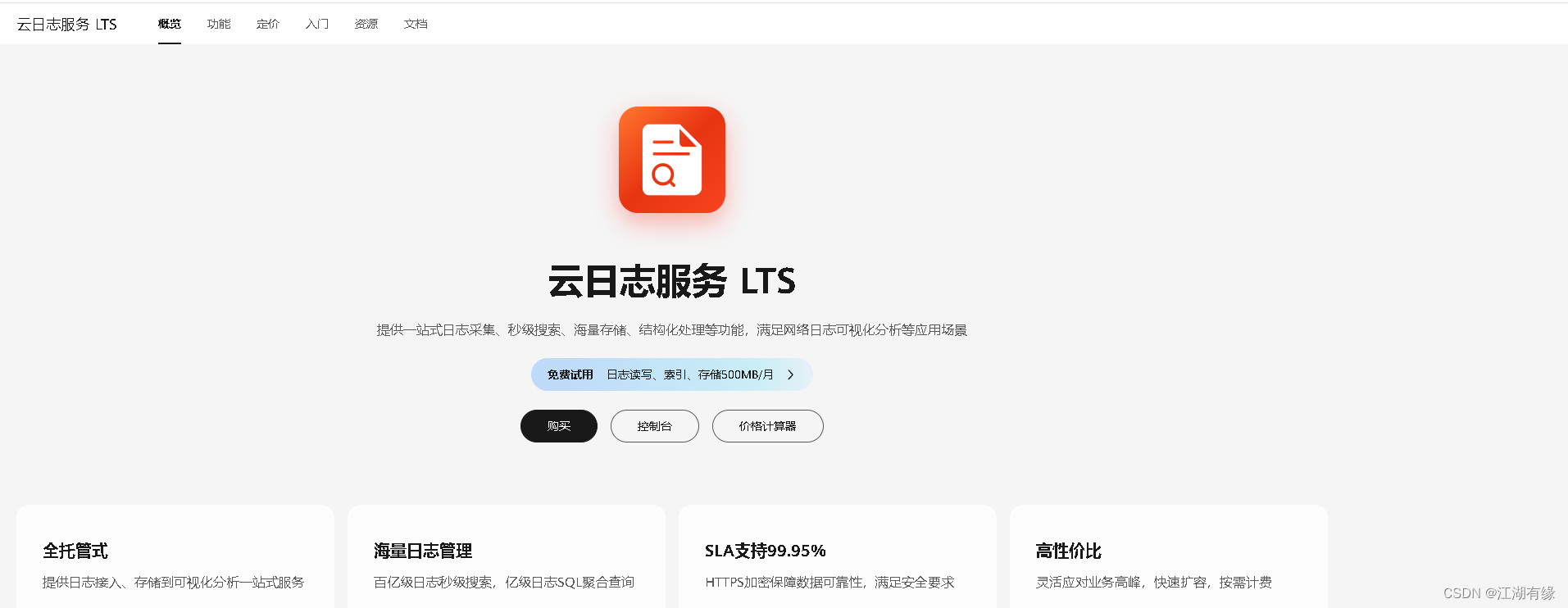Select the 高性价比 card title
The image size is (1568, 608).
1069,551
